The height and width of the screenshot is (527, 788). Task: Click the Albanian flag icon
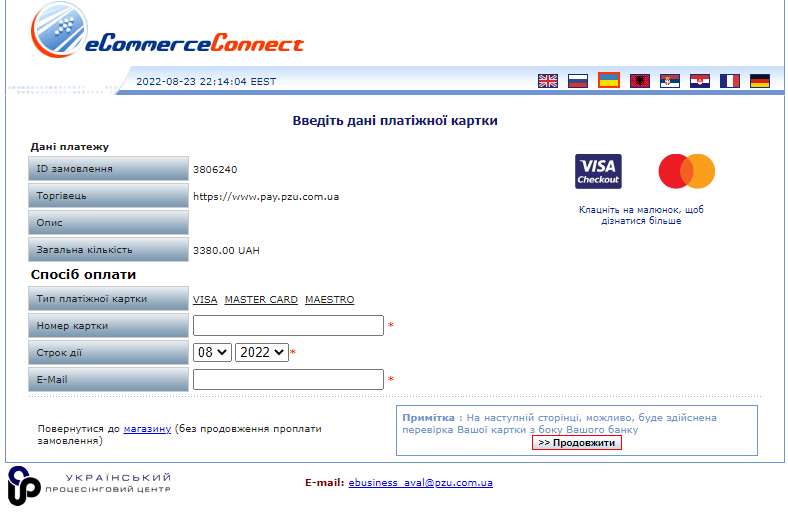(x=639, y=81)
